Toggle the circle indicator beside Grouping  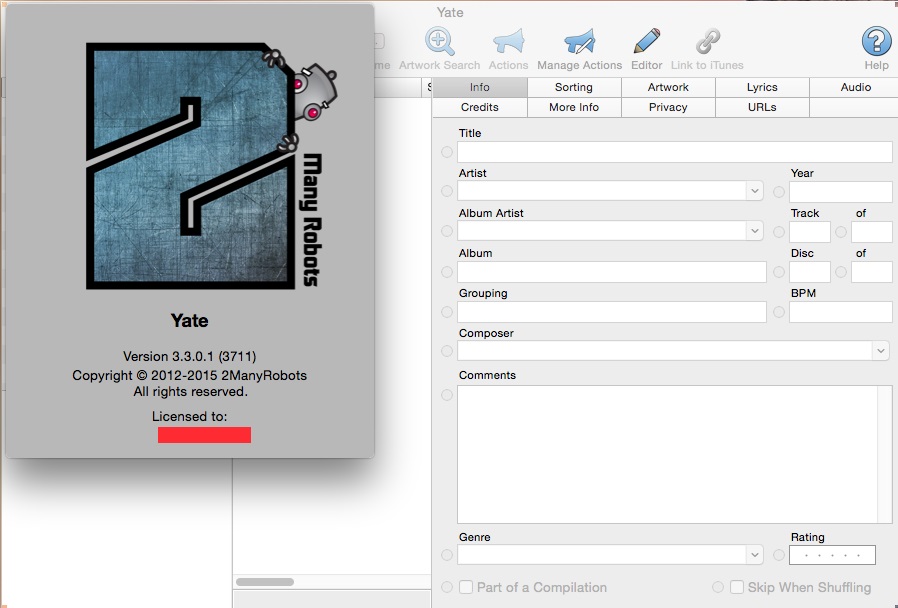coord(447,312)
